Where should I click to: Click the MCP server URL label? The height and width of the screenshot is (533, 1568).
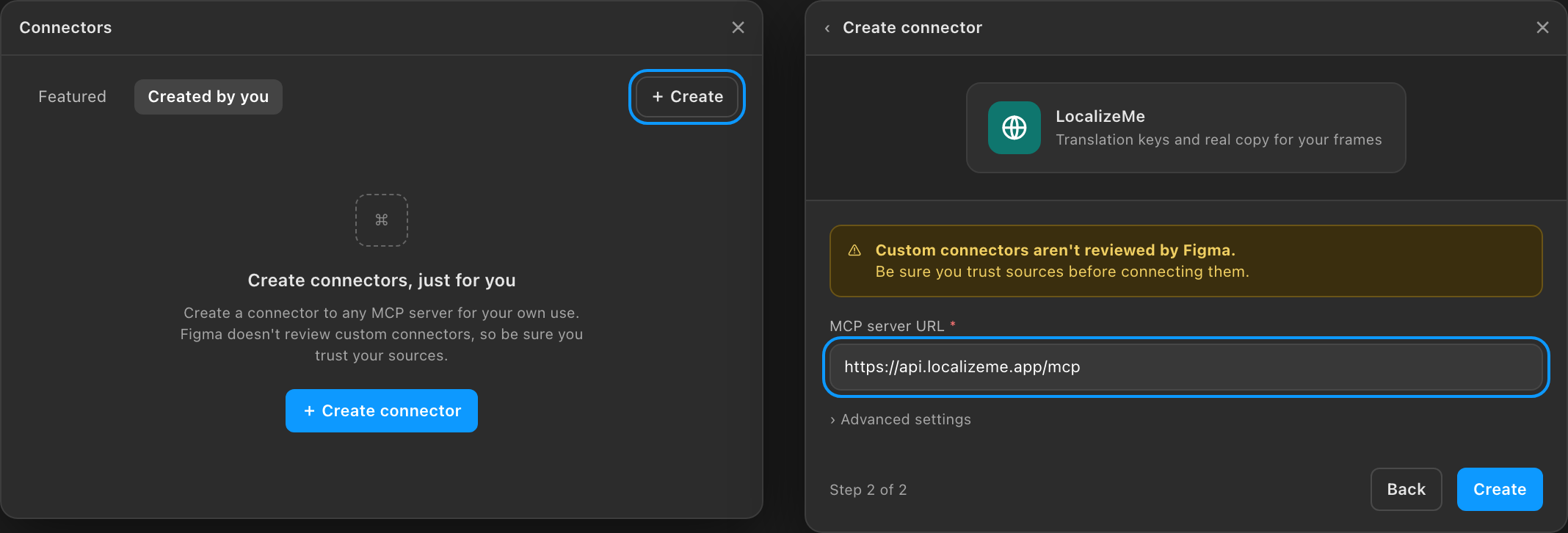pyautogui.click(x=887, y=326)
